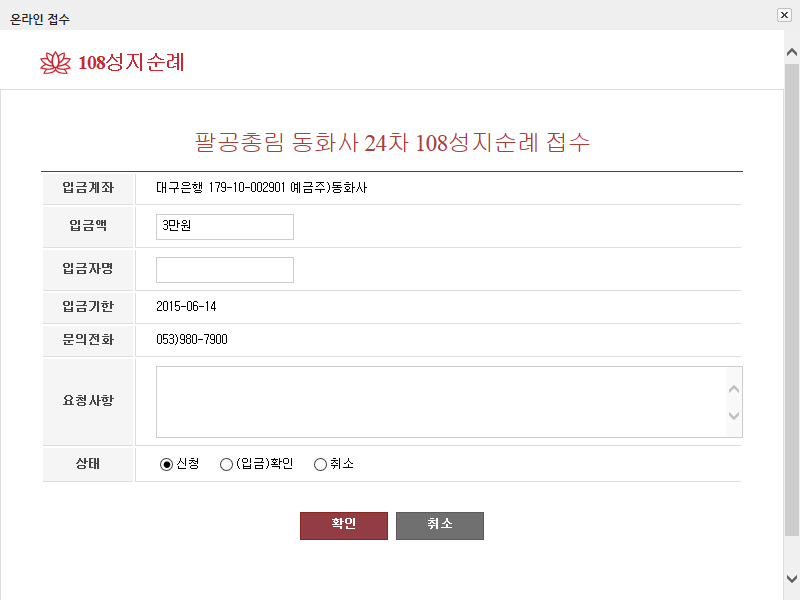Click 요청사항 textarea scroll up arrow
800x600 pixels.
click(x=734, y=389)
